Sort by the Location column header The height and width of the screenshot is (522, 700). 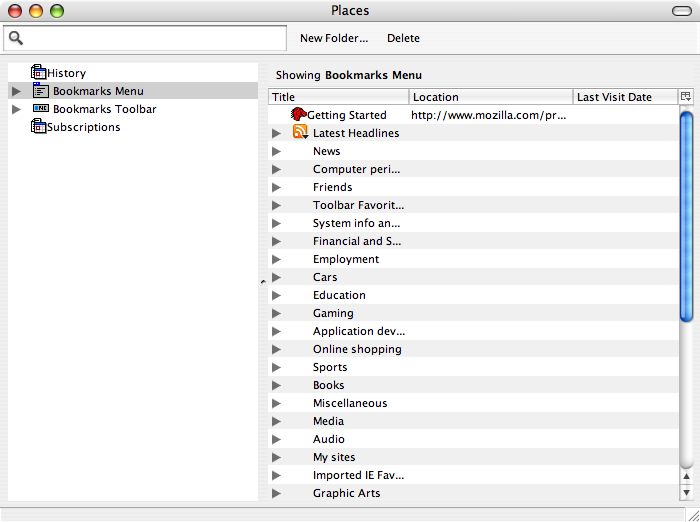[x=491, y=97]
